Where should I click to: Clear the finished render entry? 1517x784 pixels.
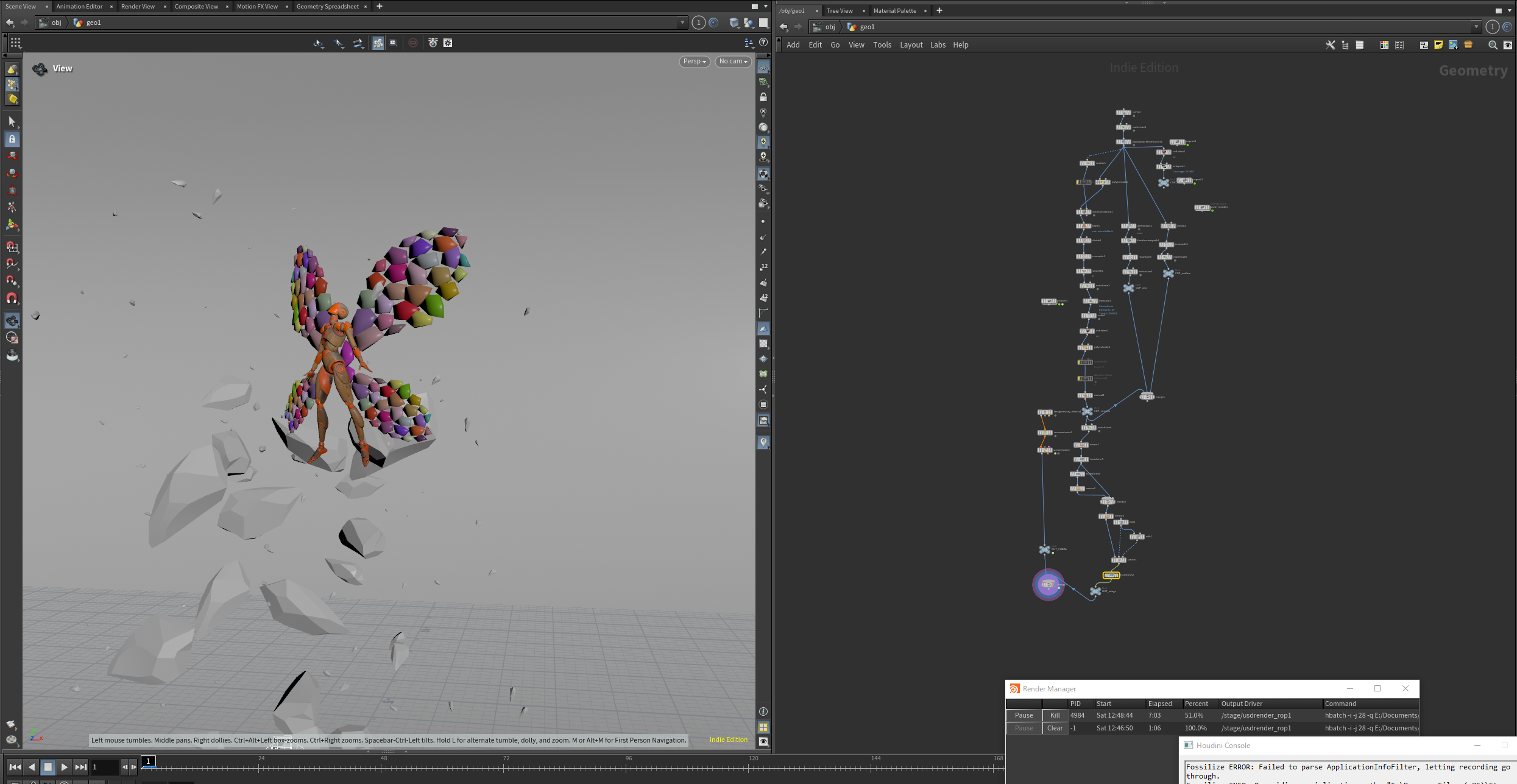tap(1055, 728)
